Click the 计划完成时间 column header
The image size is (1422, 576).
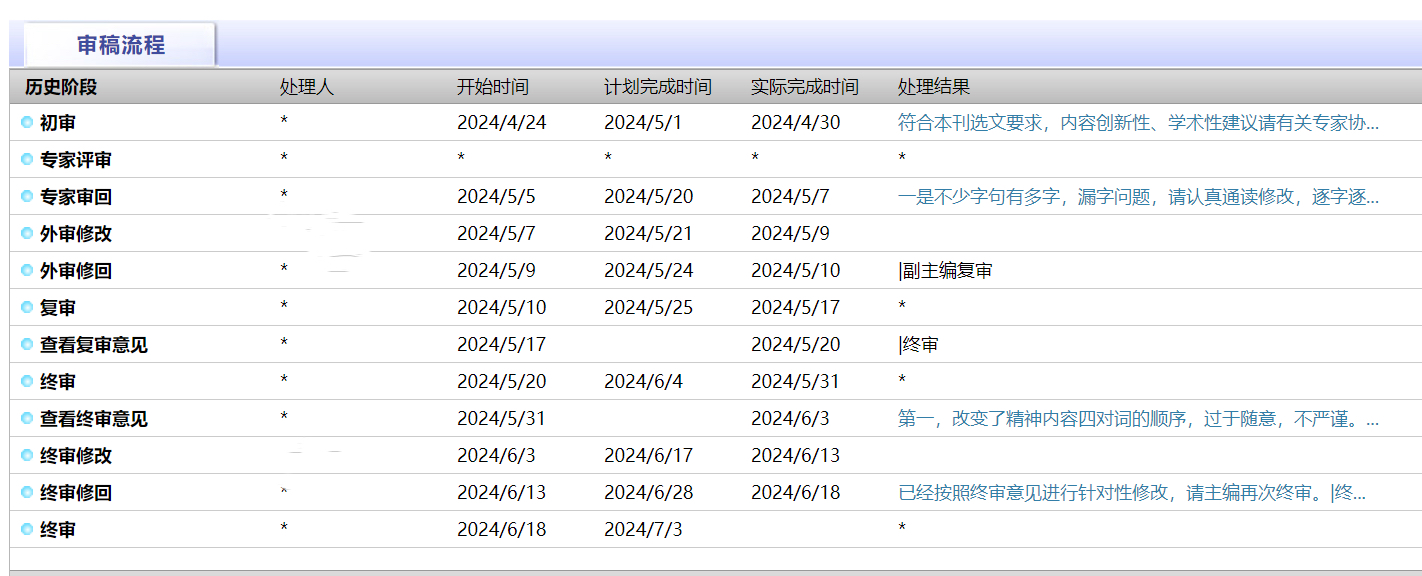[x=658, y=87]
